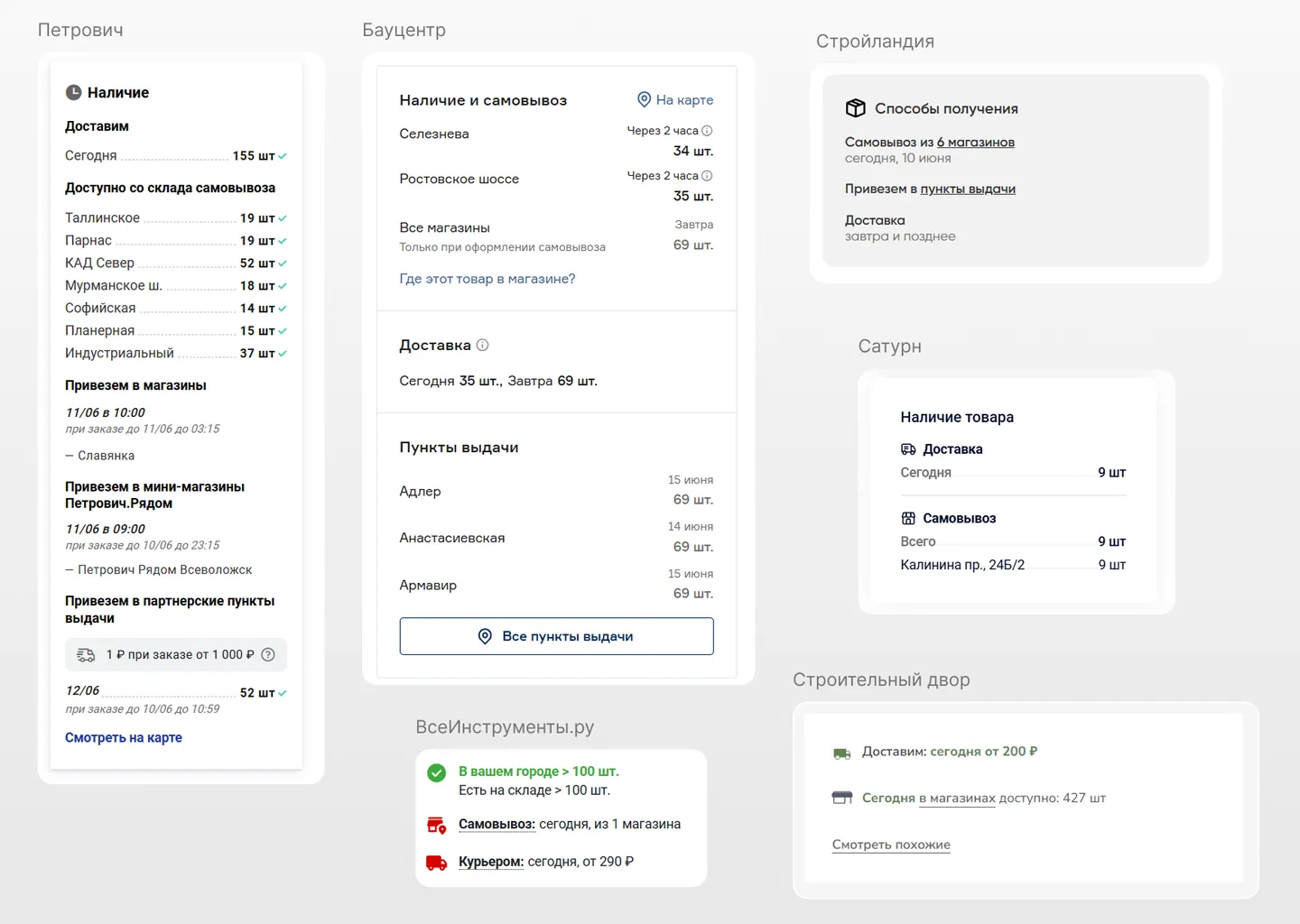
Task: Click the Все магазины row in Бауцентр
Action: click(556, 236)
